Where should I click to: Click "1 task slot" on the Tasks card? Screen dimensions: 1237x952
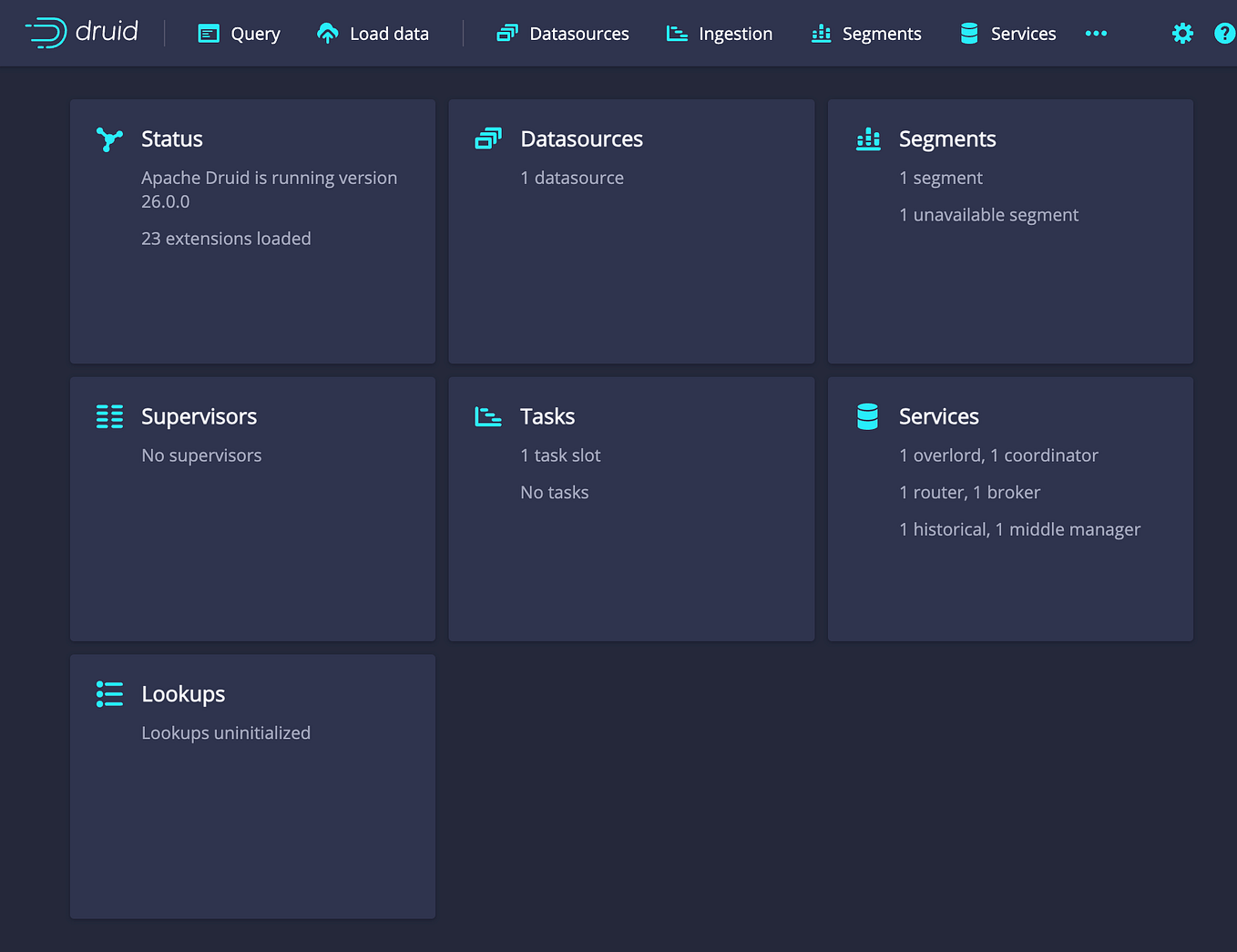pos(560,455)
